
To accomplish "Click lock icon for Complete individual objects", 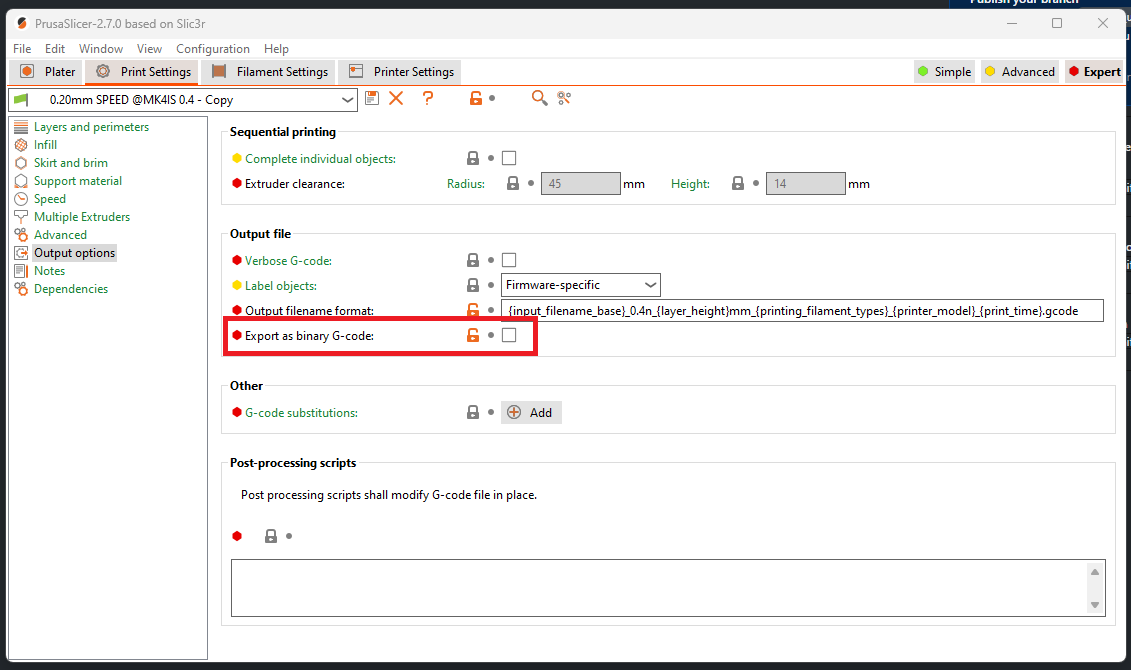I will pyautogui.click(x=473, y=158).
